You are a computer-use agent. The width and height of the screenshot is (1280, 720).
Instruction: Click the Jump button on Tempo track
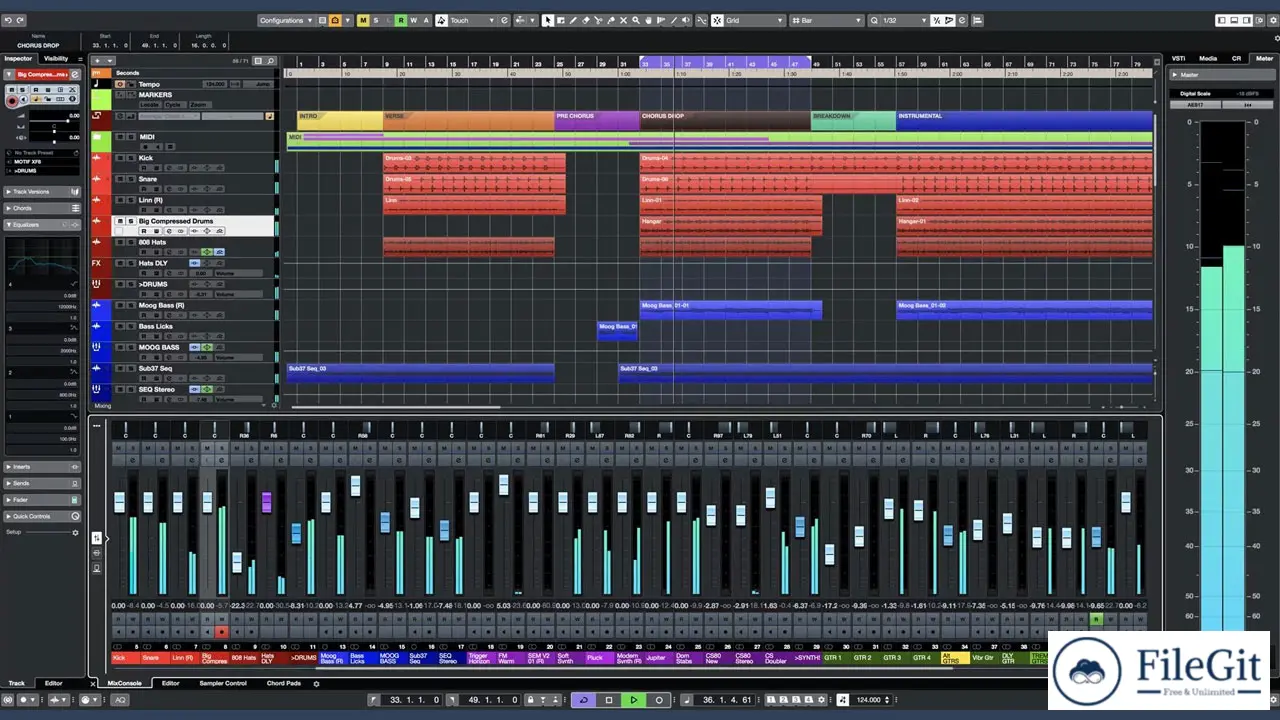(259, 84)
